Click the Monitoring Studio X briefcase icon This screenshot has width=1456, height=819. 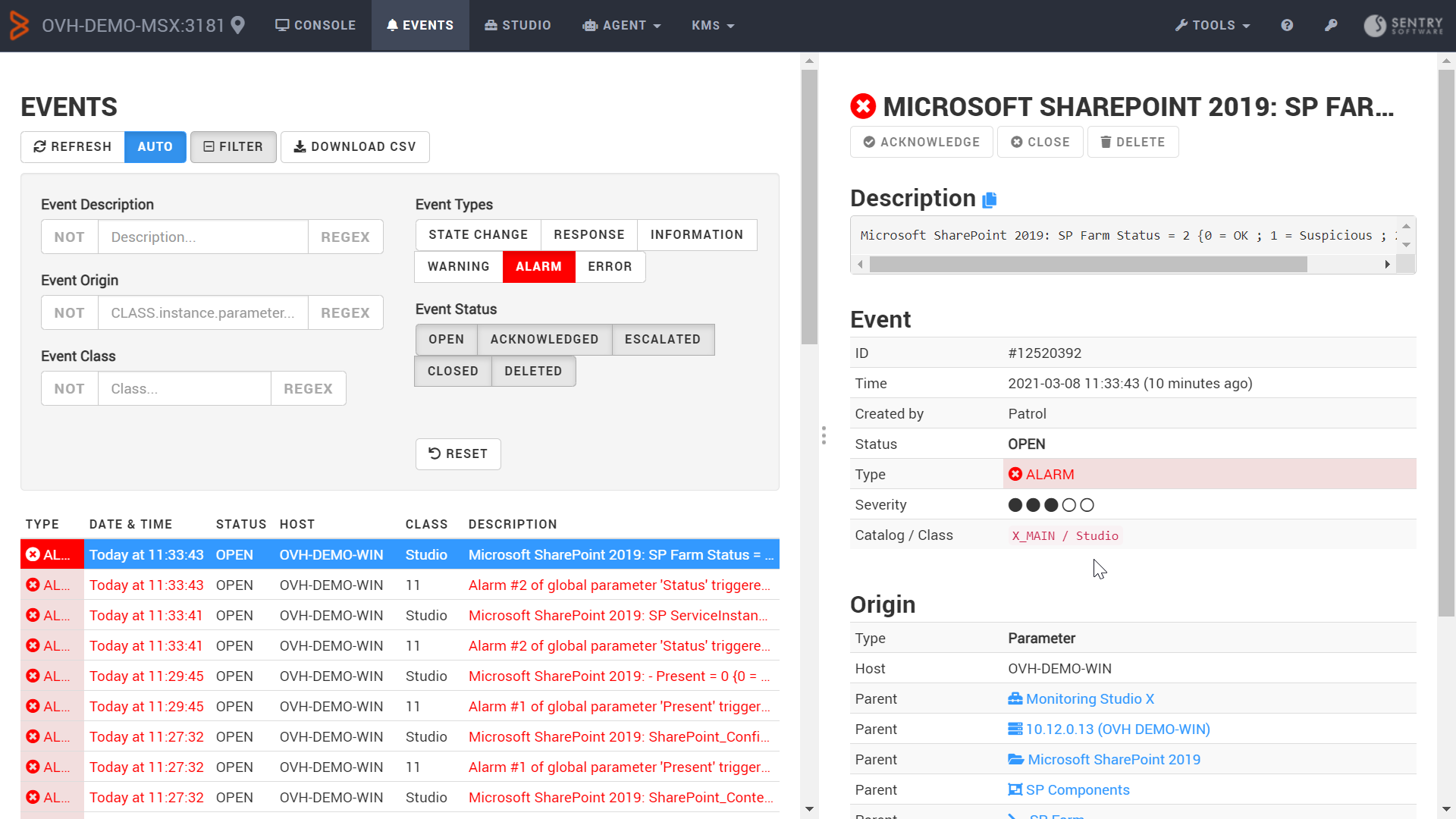(x=1015, y=698)
